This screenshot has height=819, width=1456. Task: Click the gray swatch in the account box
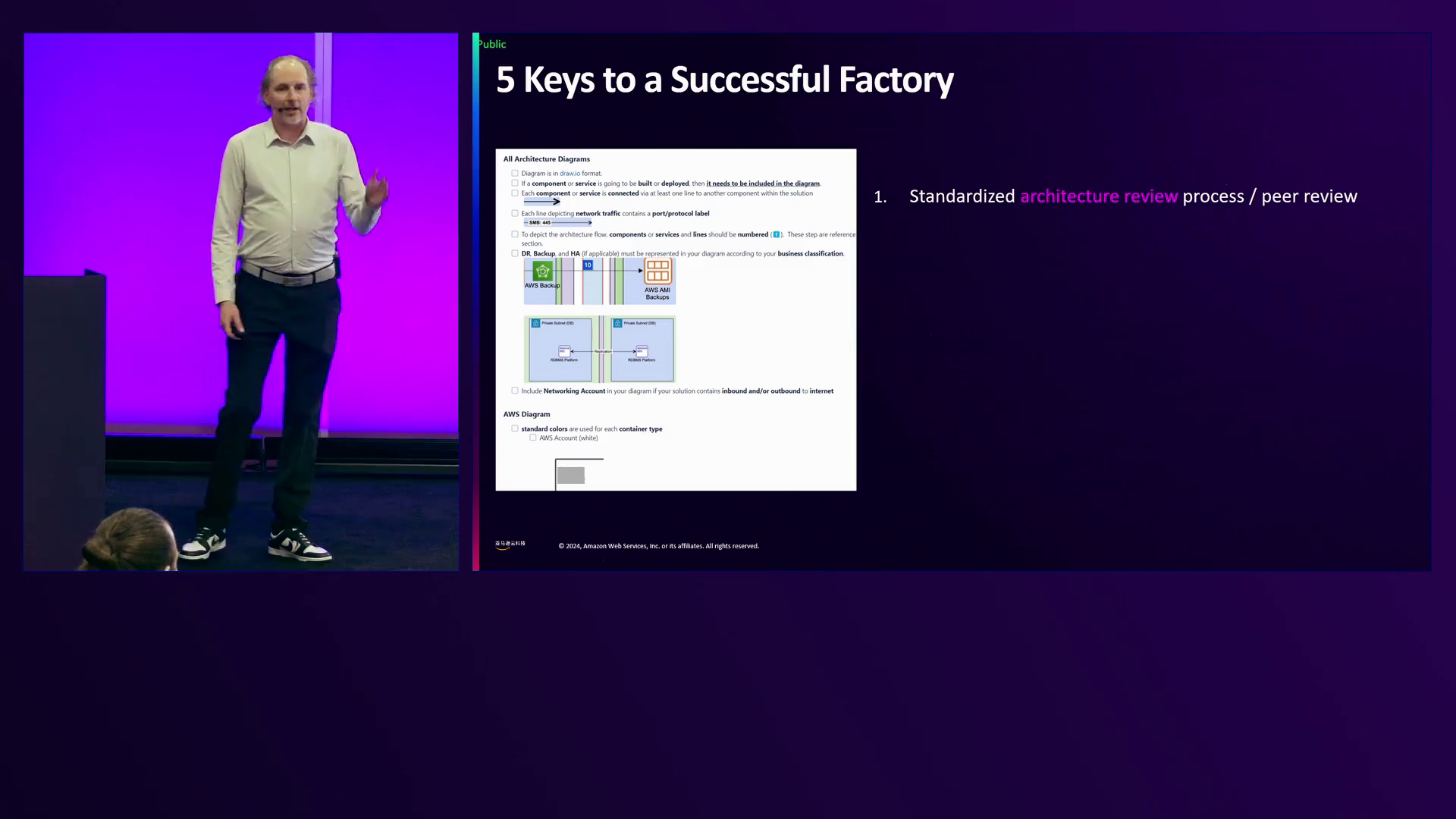coord(571,475)
